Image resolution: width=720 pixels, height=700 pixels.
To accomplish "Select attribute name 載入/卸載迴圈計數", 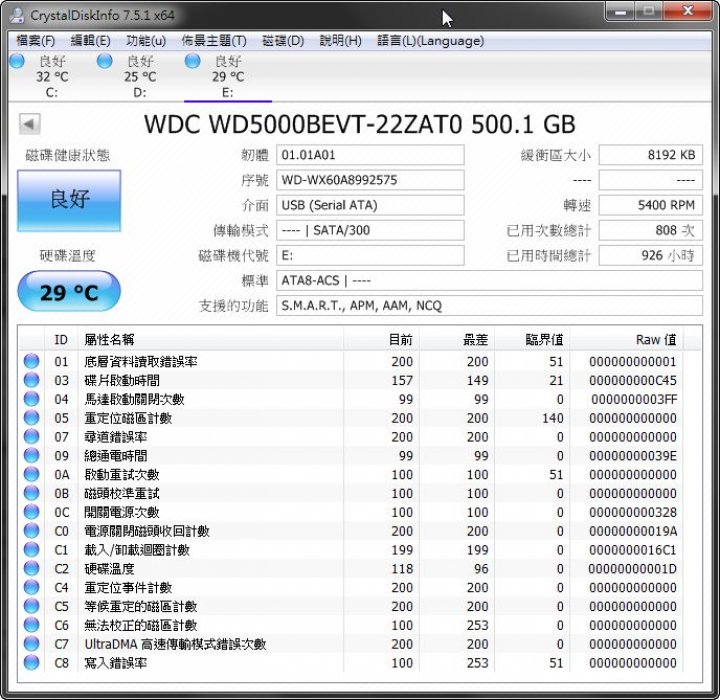I will (x=137, y=550).
